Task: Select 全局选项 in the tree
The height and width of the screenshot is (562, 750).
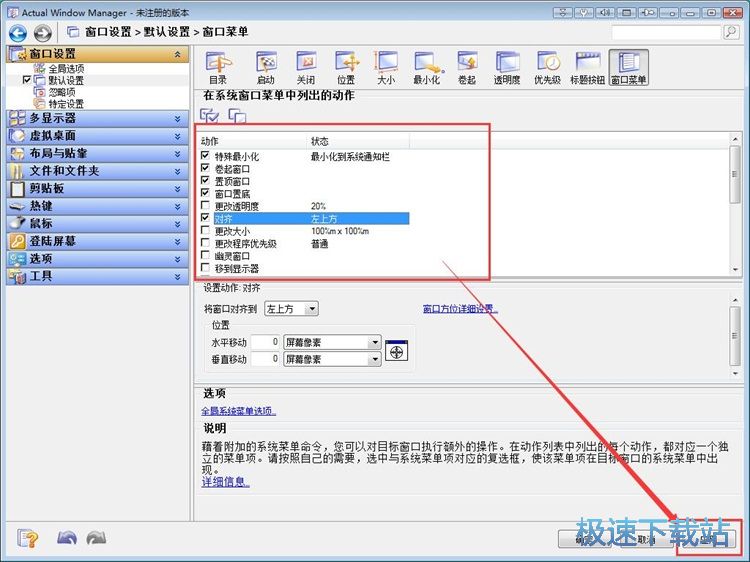Action: [x=66, y=68]
